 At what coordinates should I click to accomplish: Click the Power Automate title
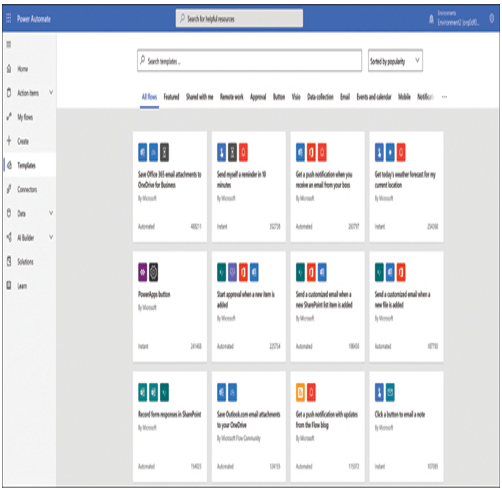coord(34,19)
